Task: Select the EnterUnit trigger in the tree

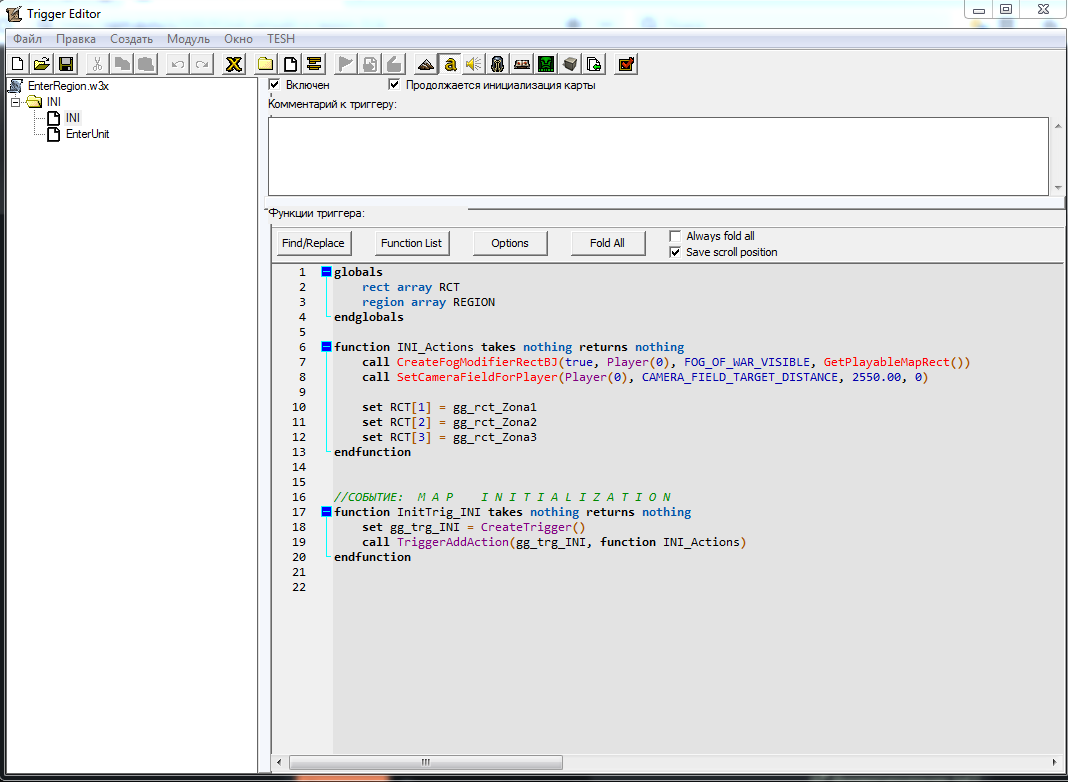Action: tap(87, 134)
